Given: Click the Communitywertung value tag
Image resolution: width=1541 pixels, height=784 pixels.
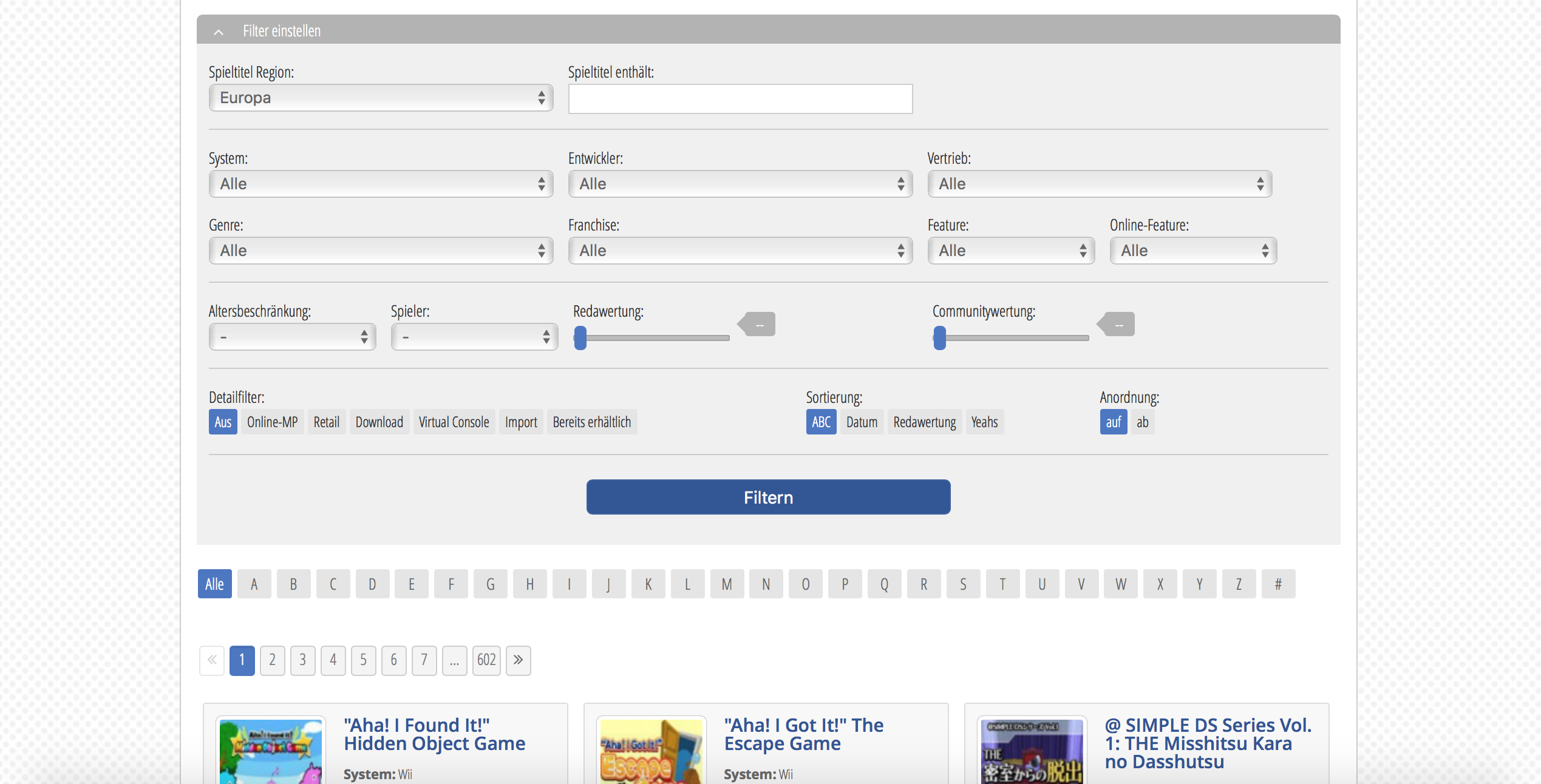Looking at the screenshot, I should click(1118, 325).
